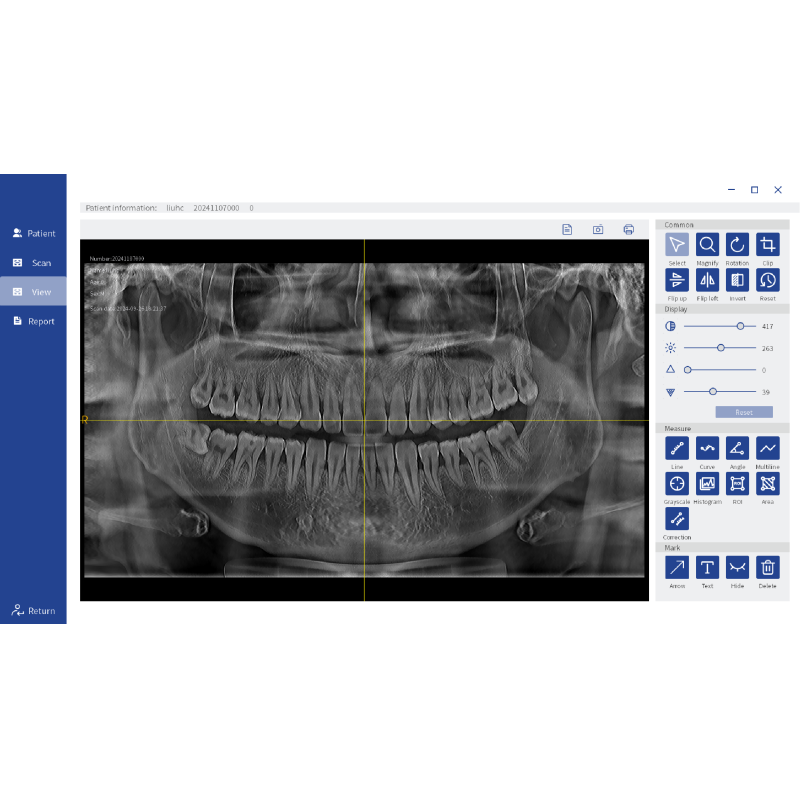
Task: Click the Reset clock icon under Common
Action: coord(767,280)
